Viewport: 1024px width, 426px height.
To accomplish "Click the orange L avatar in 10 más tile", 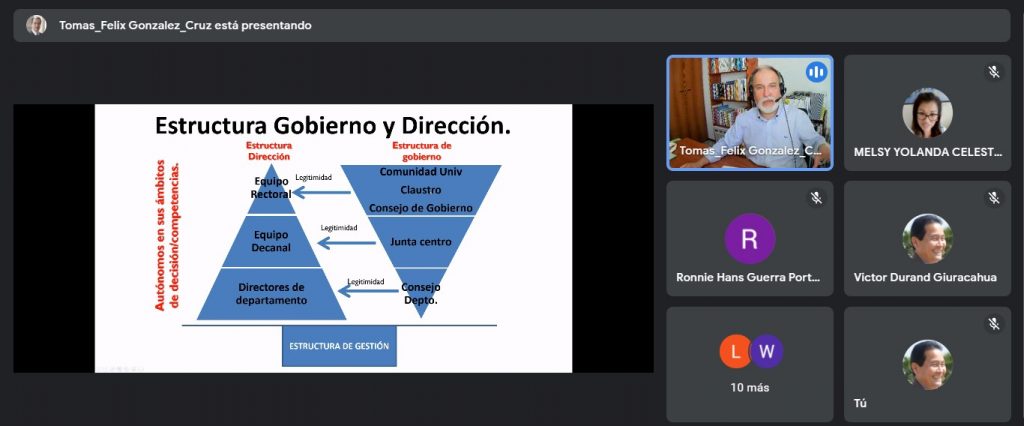I will pyautogui.click(x=736, y=352).
